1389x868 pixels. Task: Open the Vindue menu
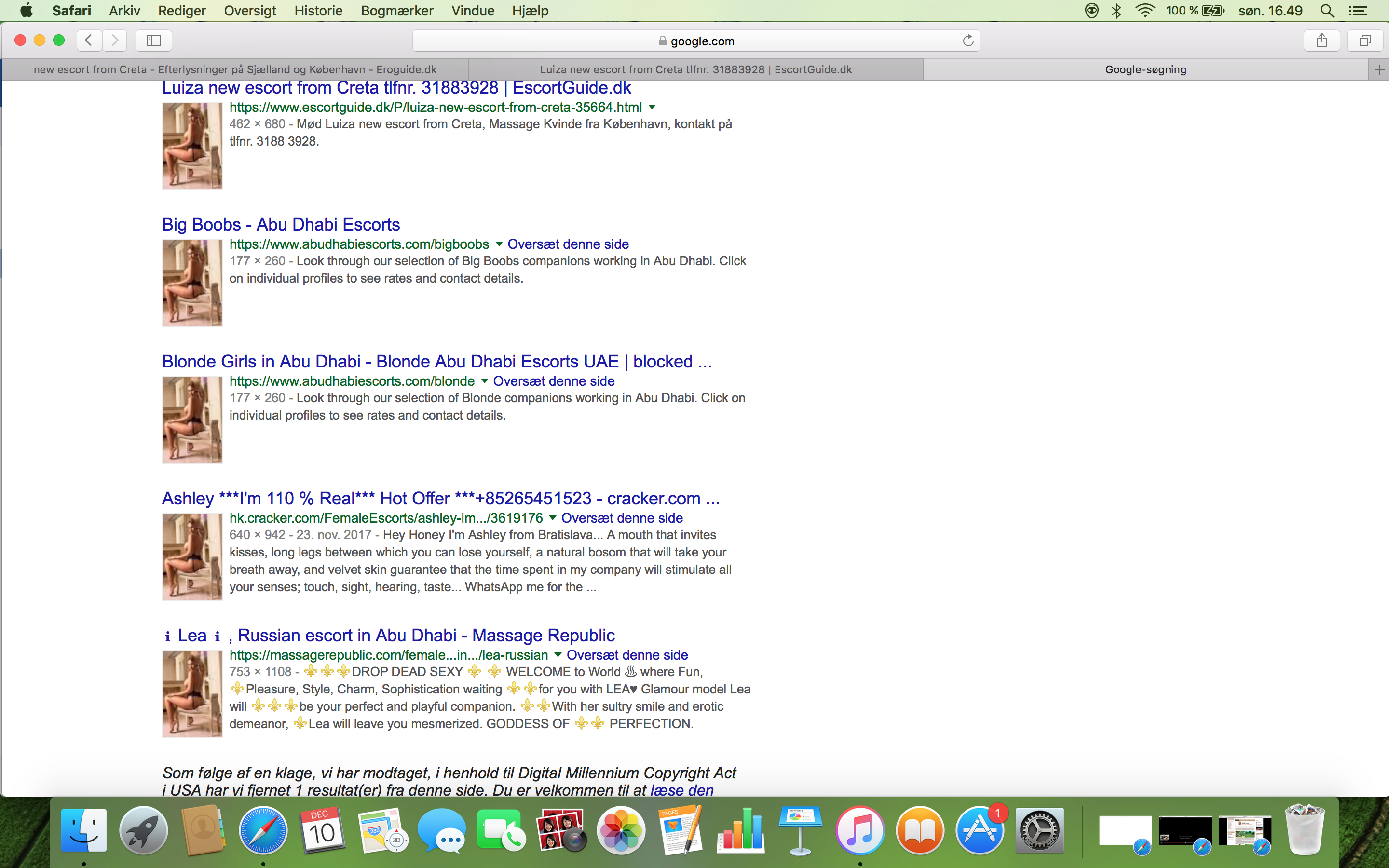click(x=473, y=10)
